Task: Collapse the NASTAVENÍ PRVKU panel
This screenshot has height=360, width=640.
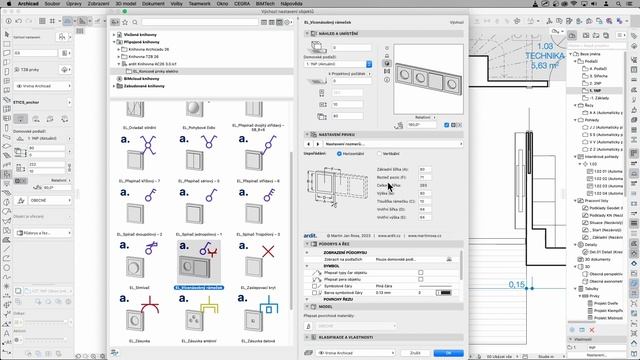Action: tap(307, 134)
